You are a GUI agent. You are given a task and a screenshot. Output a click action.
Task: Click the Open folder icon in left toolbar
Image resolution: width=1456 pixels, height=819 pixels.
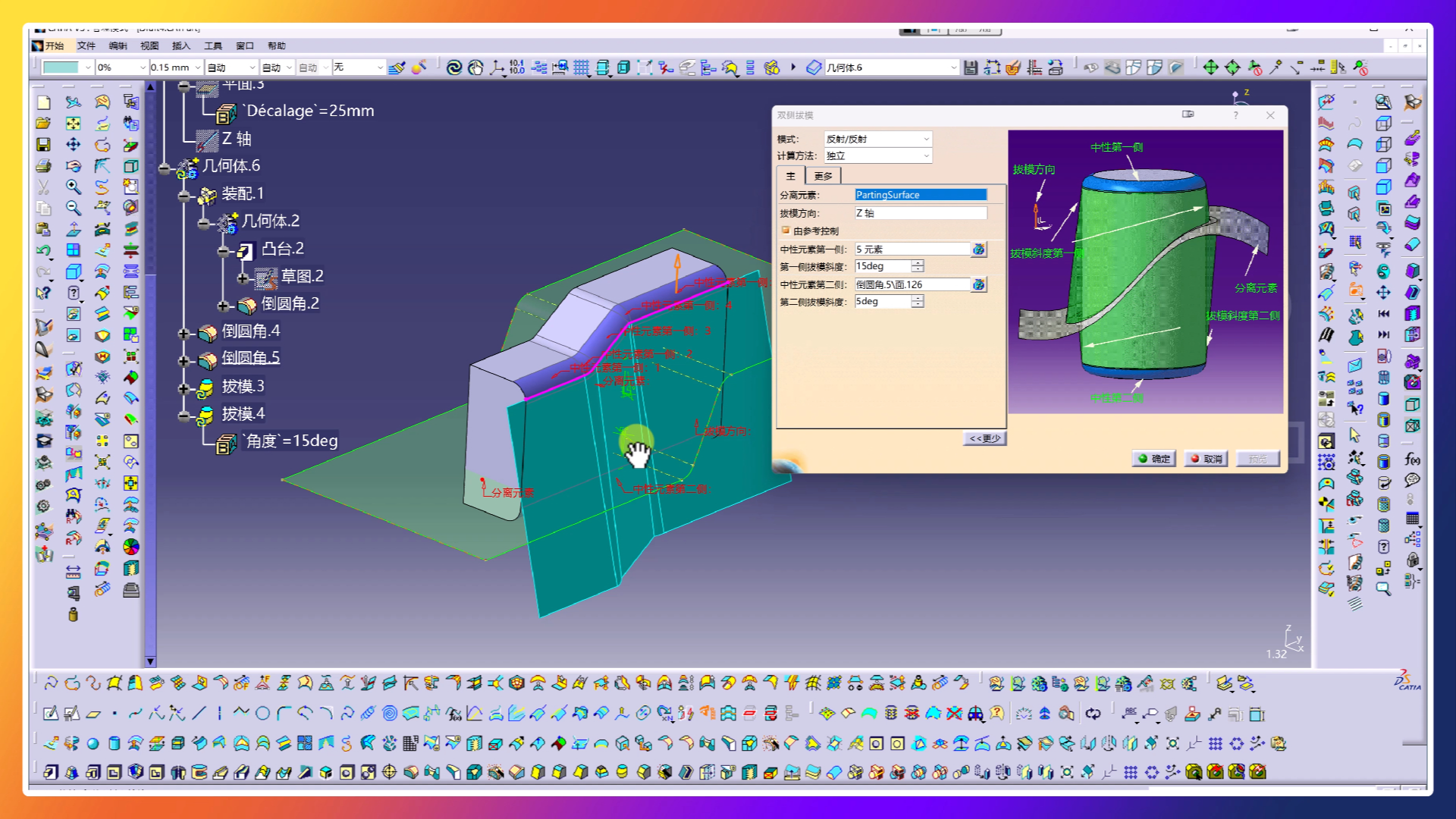click(43, 123)
